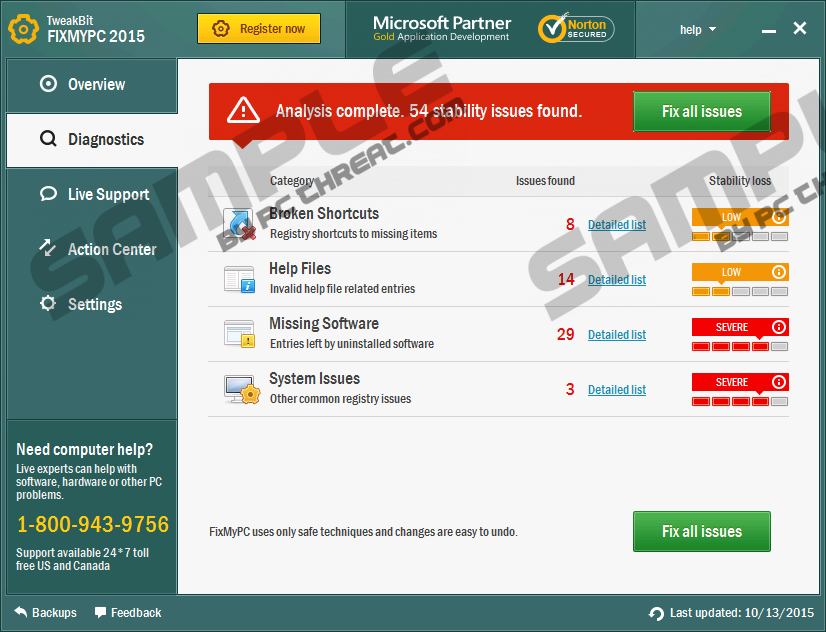This screenshot has width=826, height=632.
Task: Click the System Issues category icon
Action: click(240, 389)
